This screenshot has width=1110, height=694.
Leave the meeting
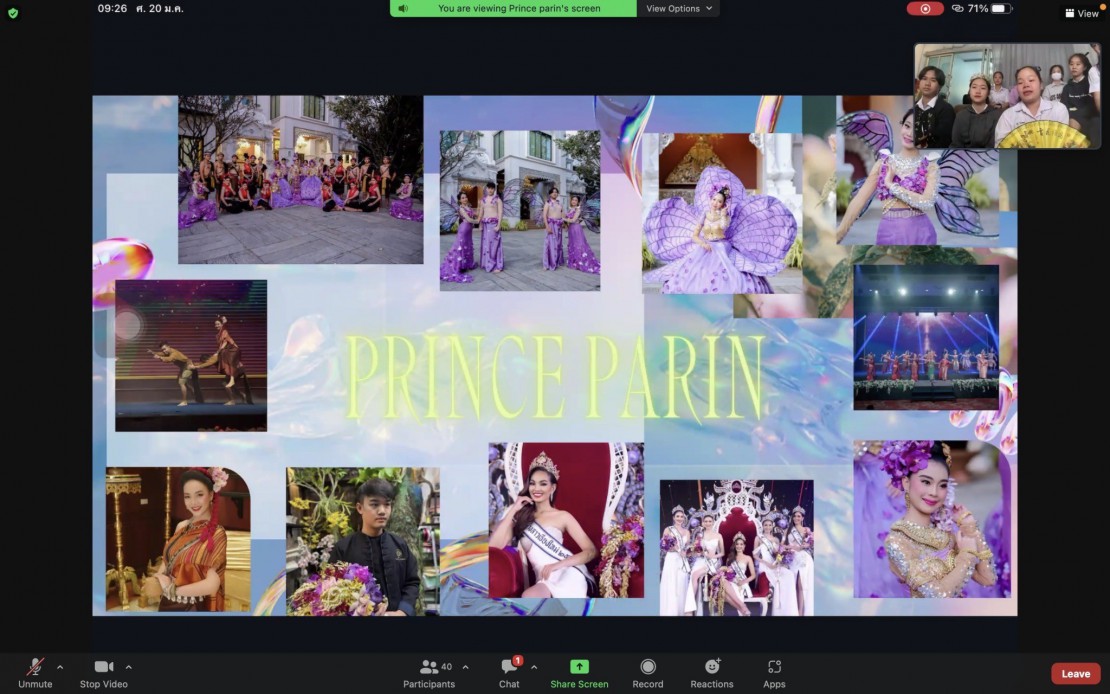tap(1075, 673)
